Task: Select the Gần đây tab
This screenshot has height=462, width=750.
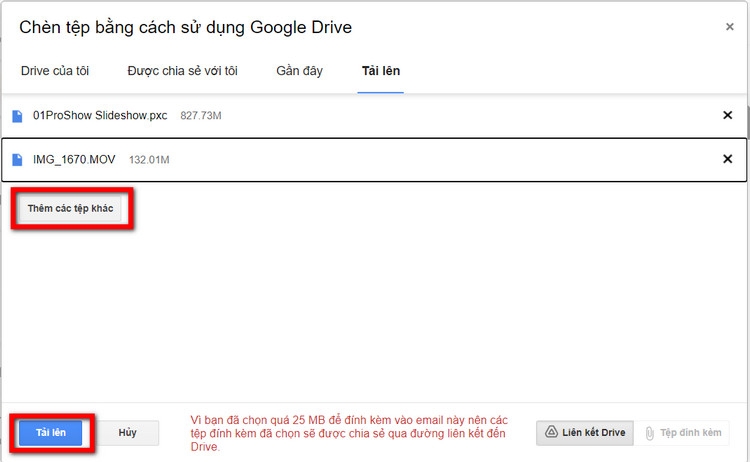Action: (x=299, y=71)
